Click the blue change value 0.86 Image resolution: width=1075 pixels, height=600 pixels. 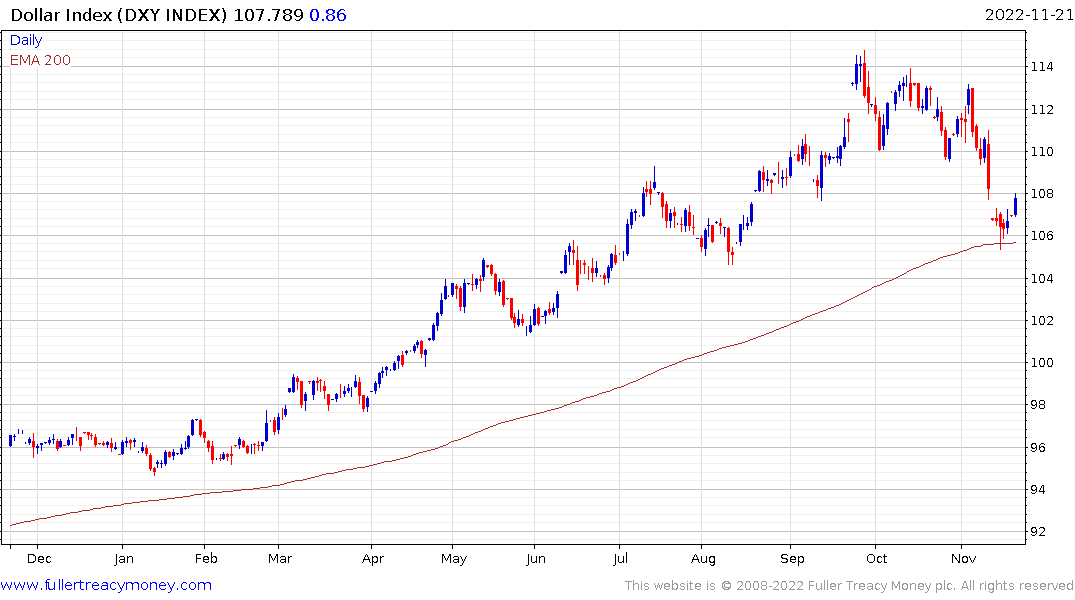click(328, 15)
